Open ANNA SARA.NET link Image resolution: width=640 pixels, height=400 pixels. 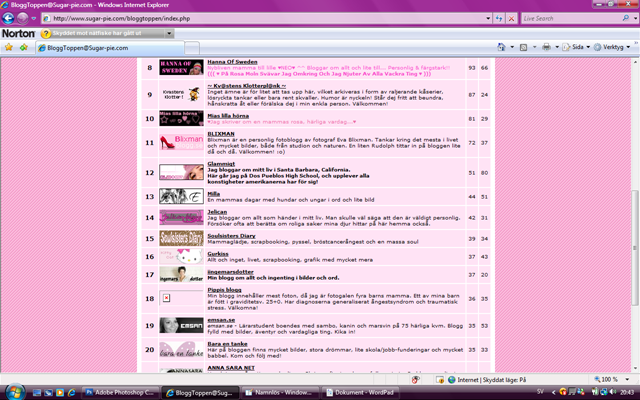[231, 368]
